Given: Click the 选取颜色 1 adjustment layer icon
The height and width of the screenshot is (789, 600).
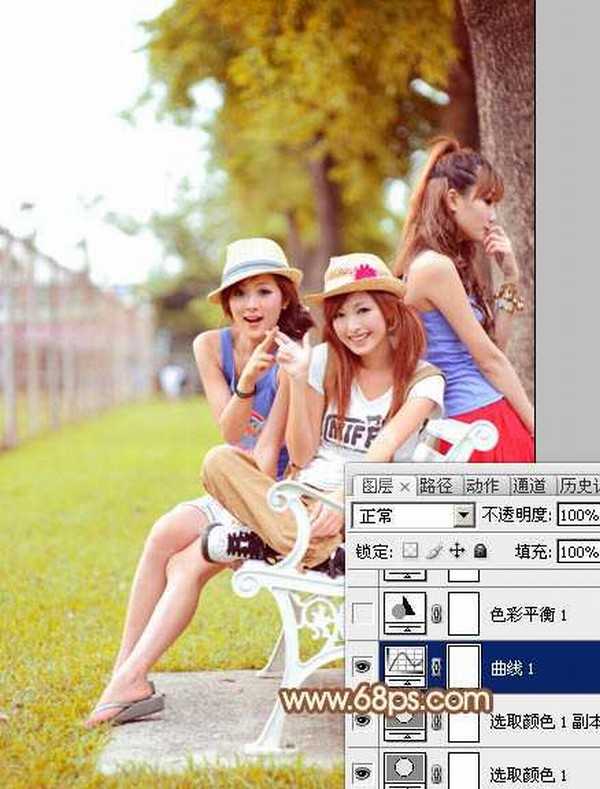Looking at the screenshot, I should tap(405, 771).
